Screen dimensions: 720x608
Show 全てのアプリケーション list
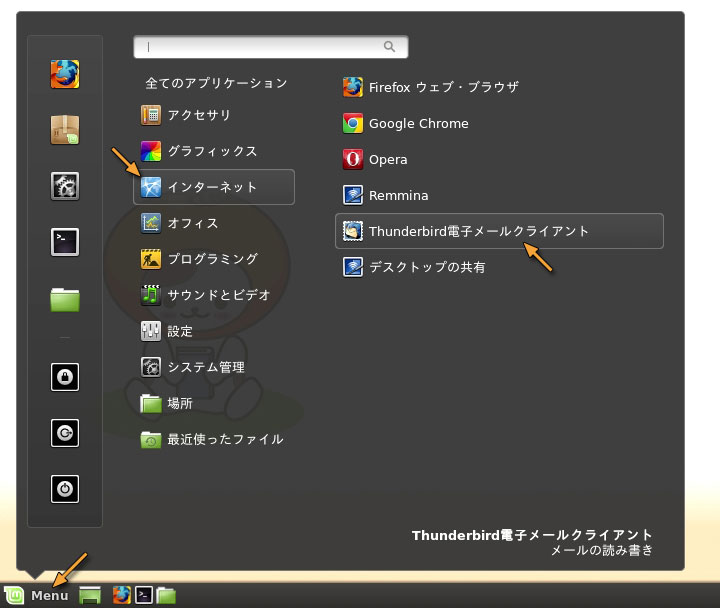coord(215,83)
